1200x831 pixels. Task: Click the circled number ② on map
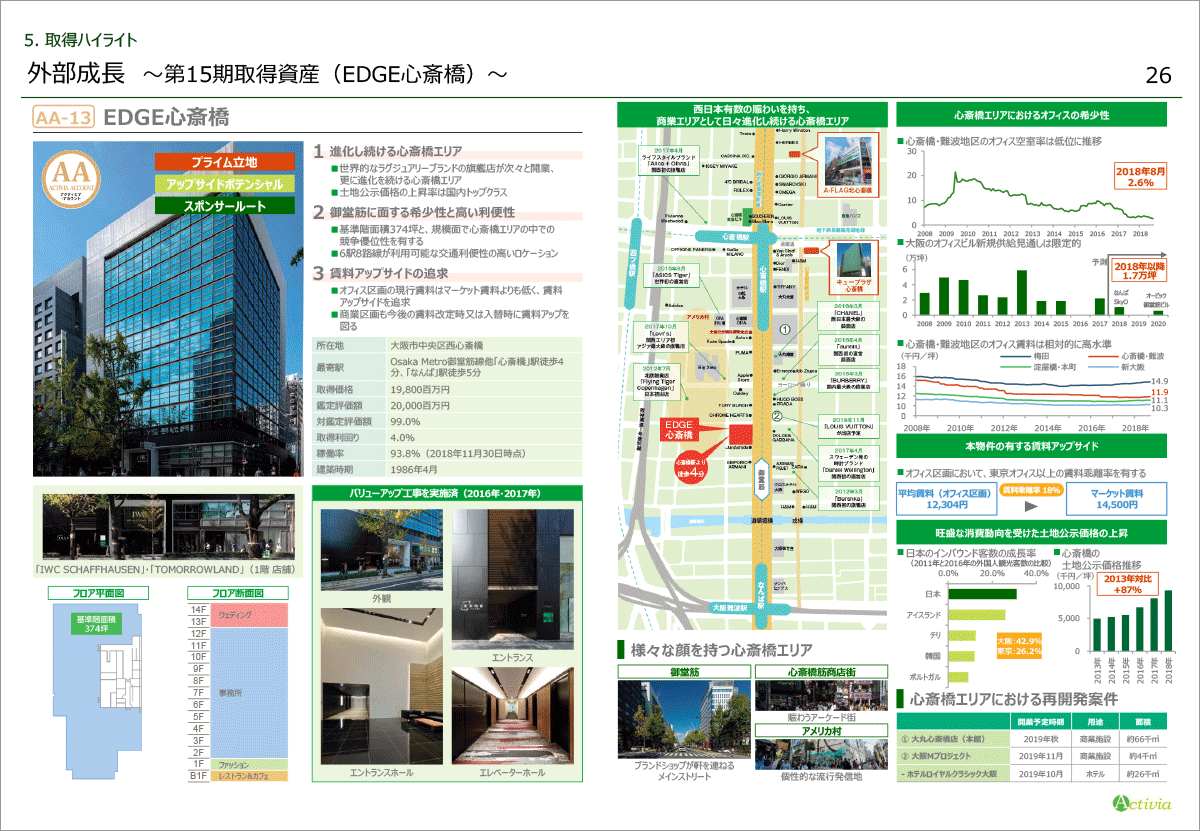coord(775,416)
